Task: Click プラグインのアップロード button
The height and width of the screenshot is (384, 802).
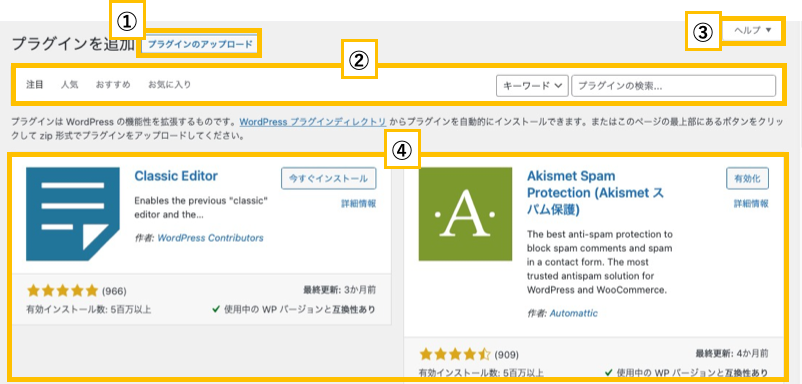Action: [x=200, y=44]
